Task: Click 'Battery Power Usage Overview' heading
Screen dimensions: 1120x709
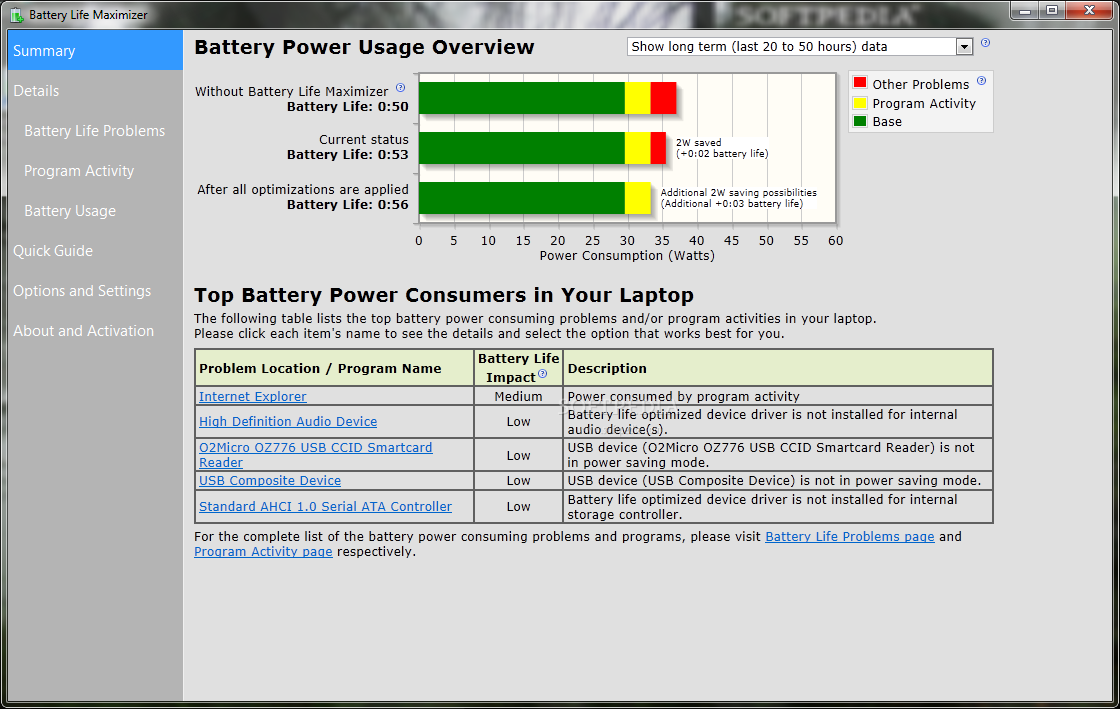Action: tap(364, 47)
